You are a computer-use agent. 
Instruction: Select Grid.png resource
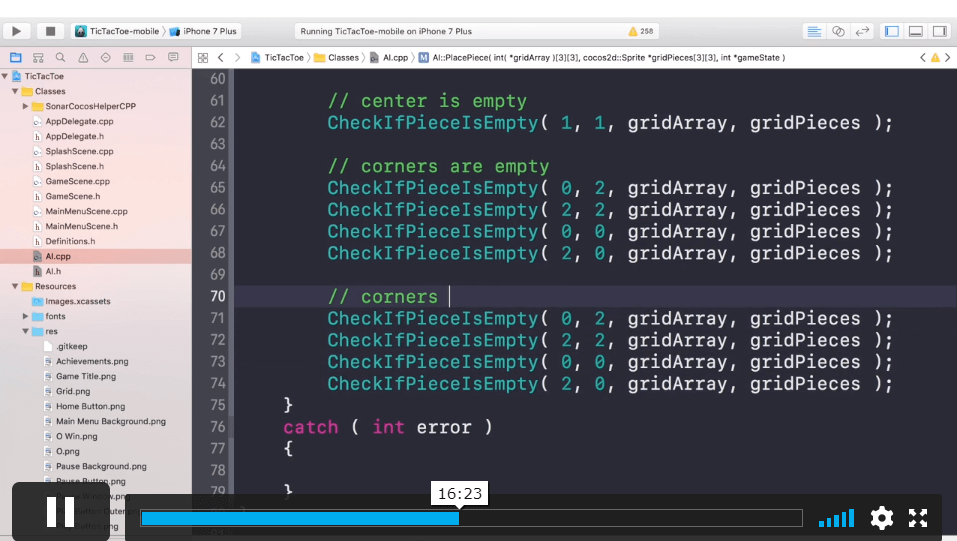pos(73,391)
